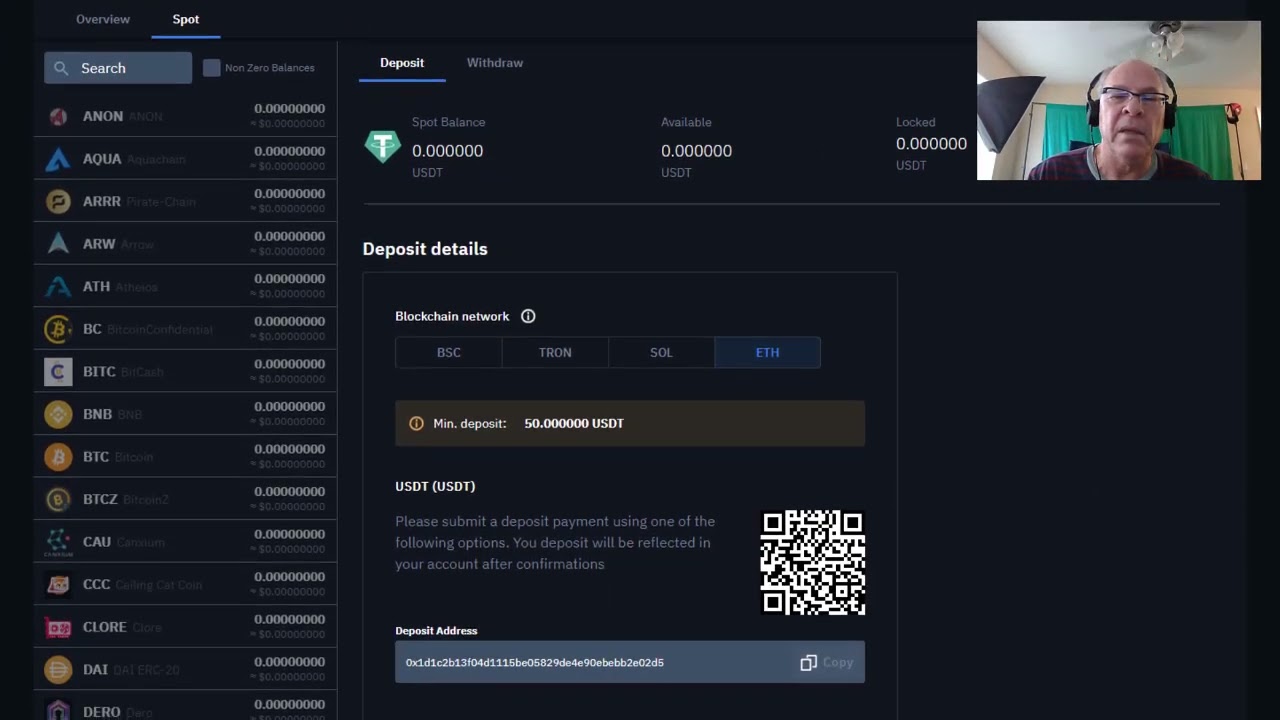Screen dimensions: 1280x720
Task: Click the BNB coin icon
Action: click(58, 414)
